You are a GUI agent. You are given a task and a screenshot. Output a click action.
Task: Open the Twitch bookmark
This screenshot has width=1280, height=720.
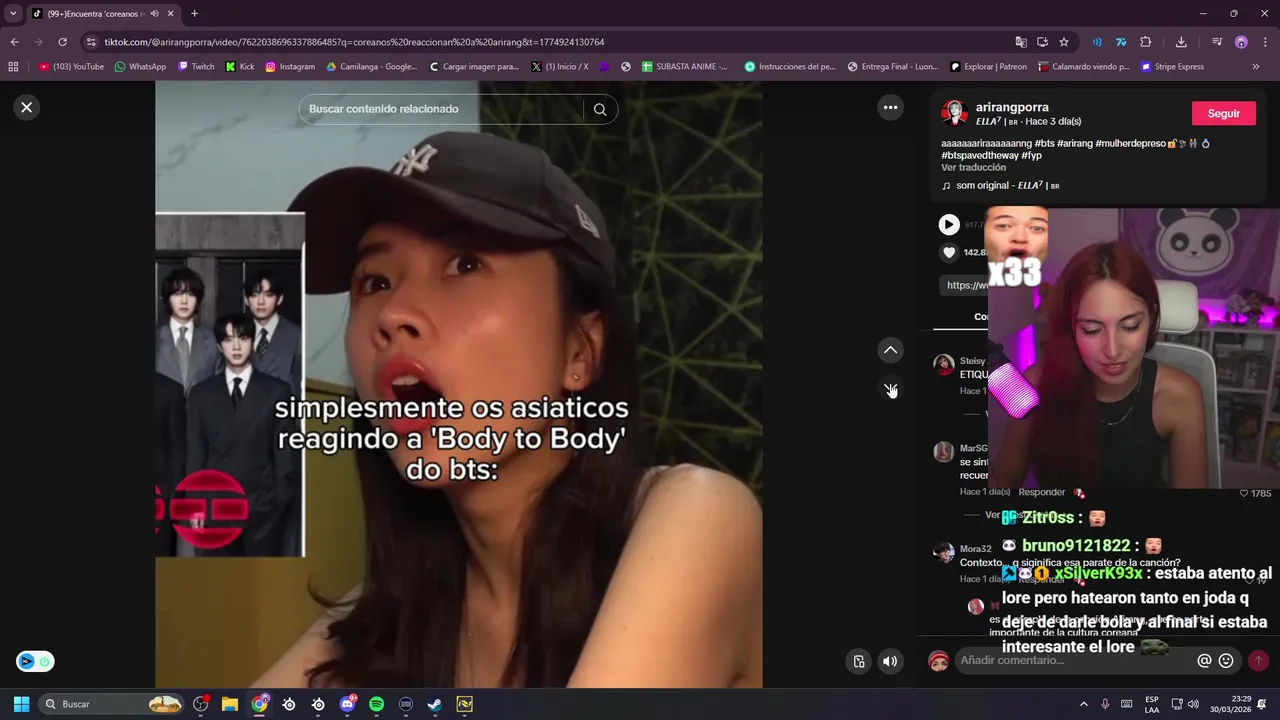coord(196,67)
